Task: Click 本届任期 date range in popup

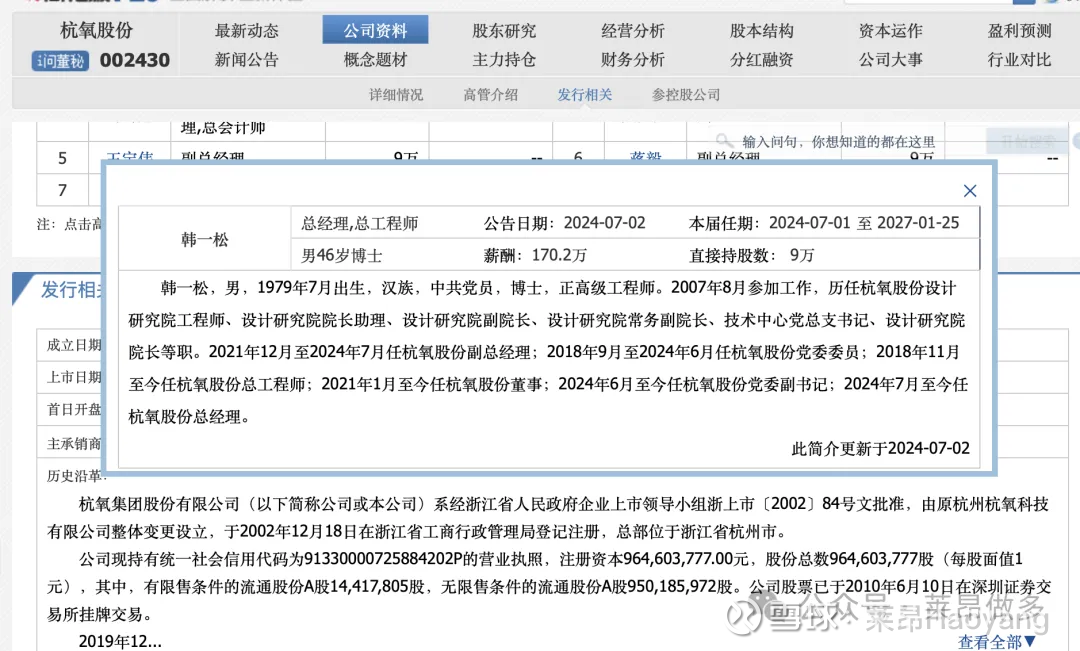Action: click(824, 223)
